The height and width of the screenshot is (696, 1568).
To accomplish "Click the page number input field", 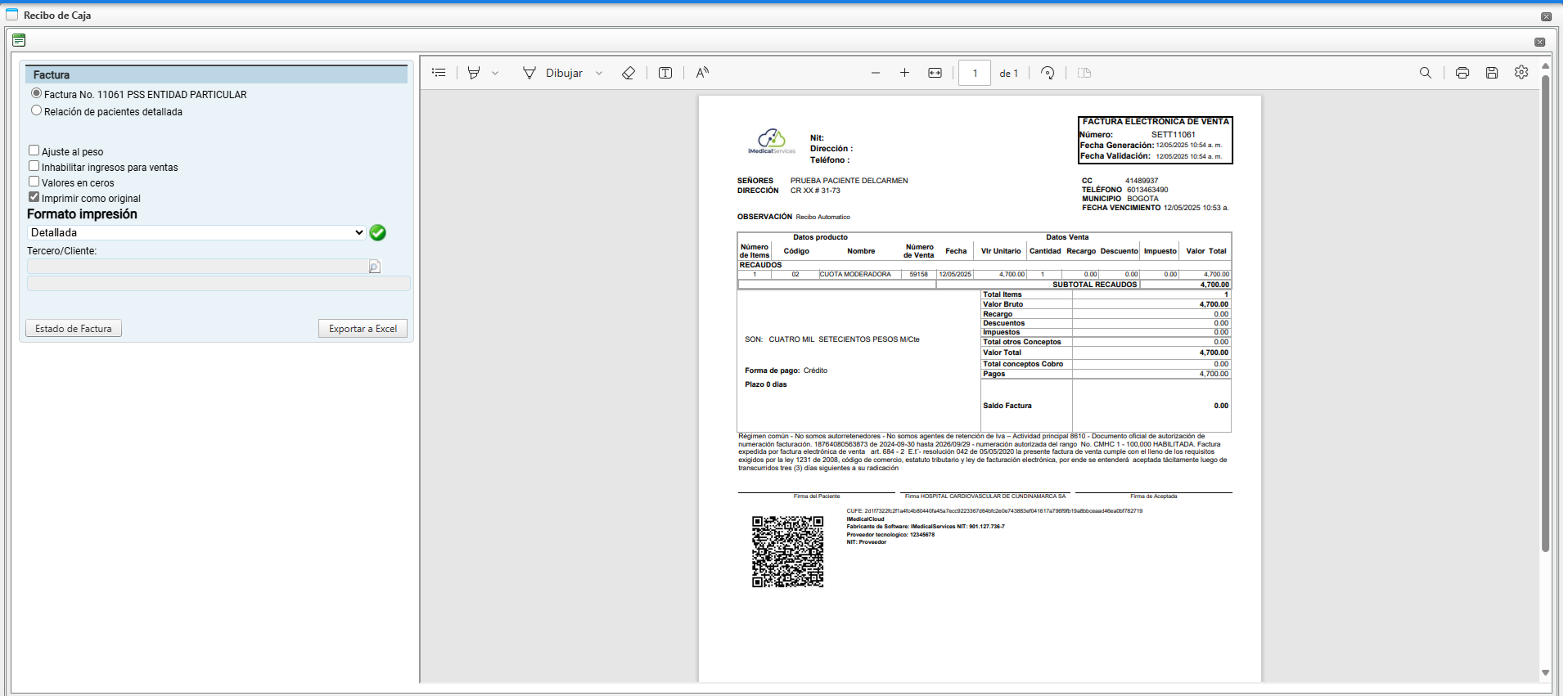I will tap(974, 73).
